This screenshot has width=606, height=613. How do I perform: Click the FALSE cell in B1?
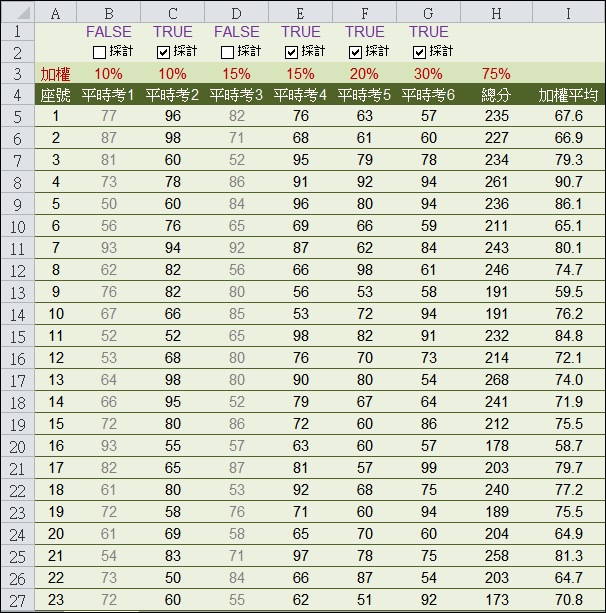(x=109, y=32)
